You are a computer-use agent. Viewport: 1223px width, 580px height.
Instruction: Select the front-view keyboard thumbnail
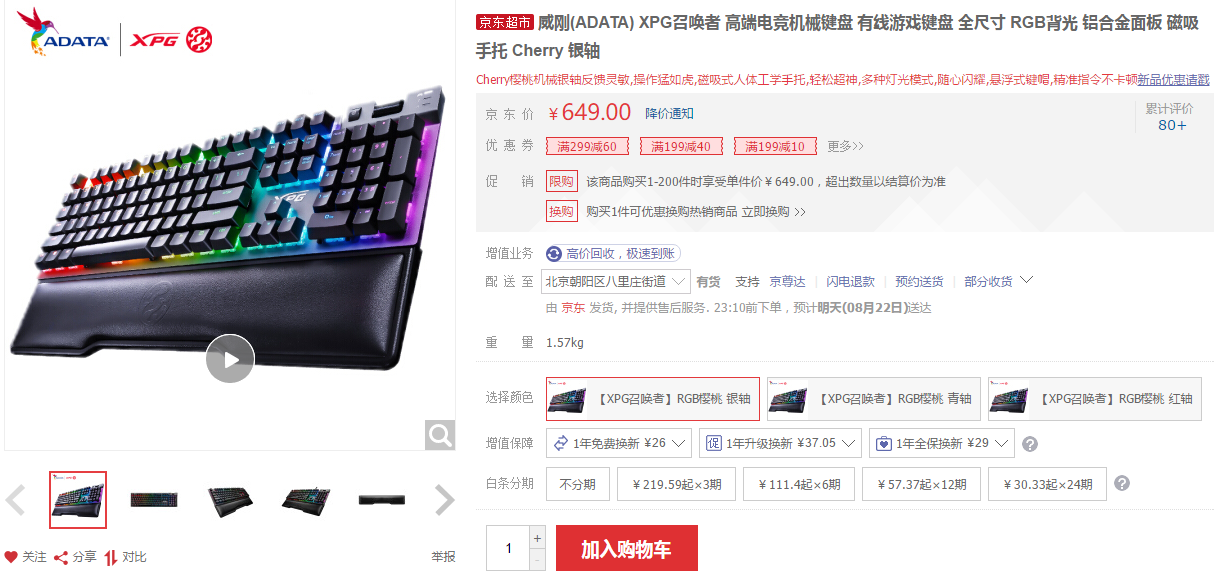pos(153,499)
